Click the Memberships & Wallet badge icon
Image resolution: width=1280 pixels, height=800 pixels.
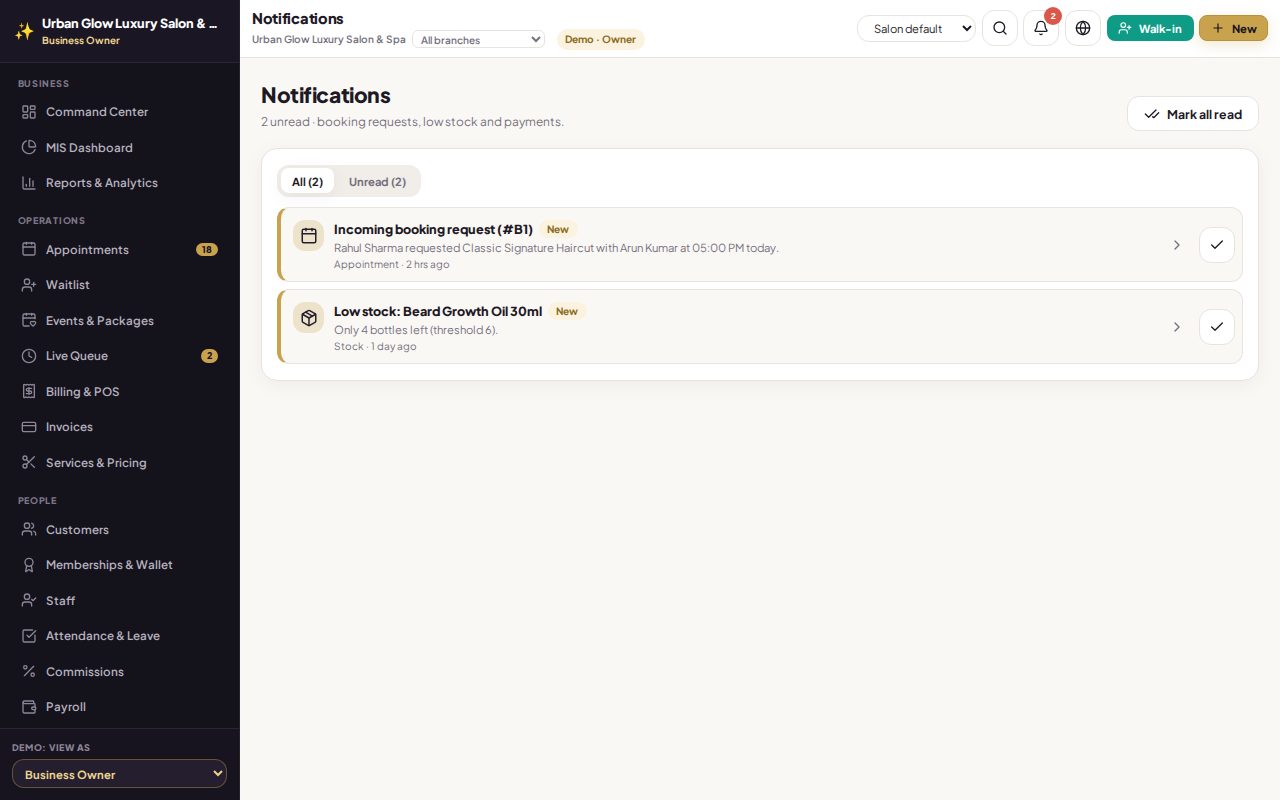pos(29,565)
